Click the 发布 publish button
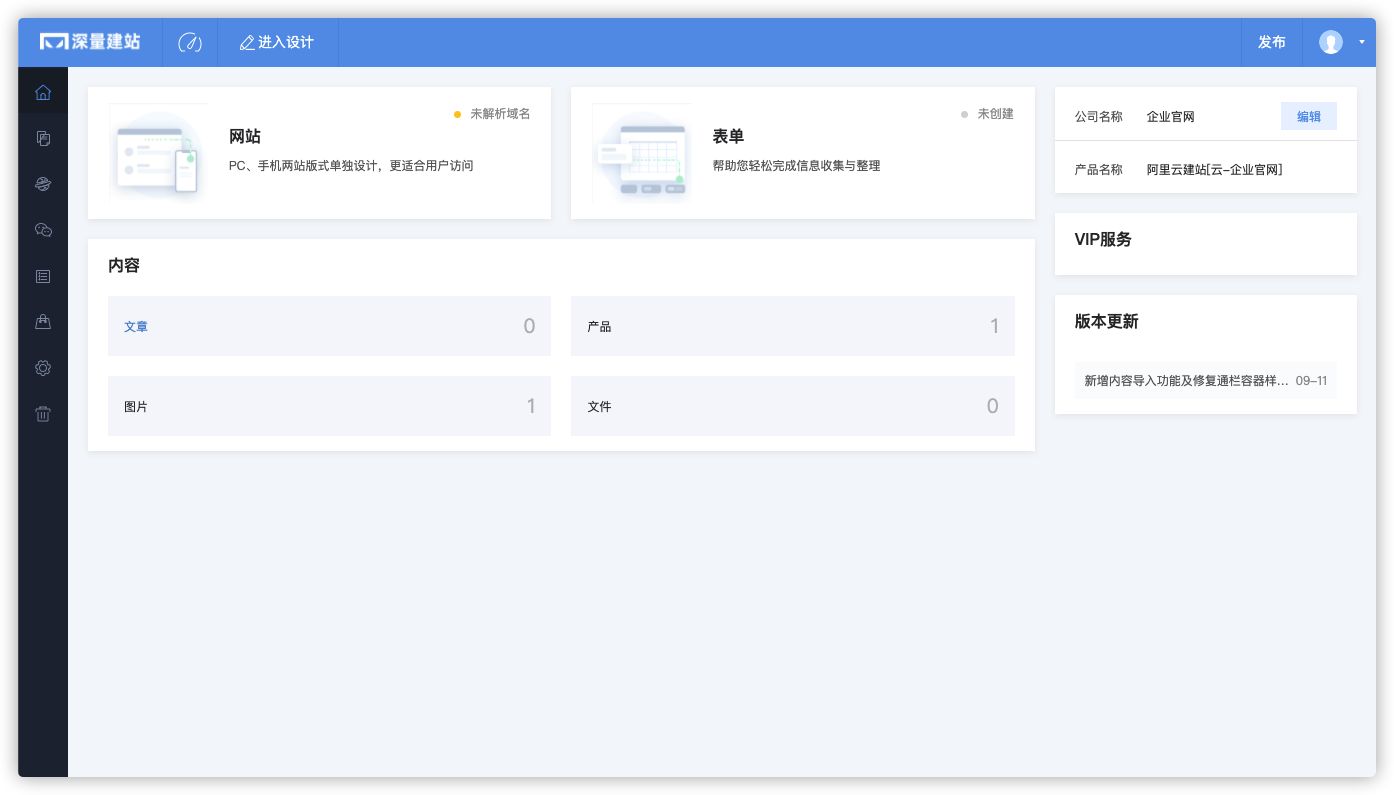The height and width of the screenshot is (795, 1394). click(1272, 42)
